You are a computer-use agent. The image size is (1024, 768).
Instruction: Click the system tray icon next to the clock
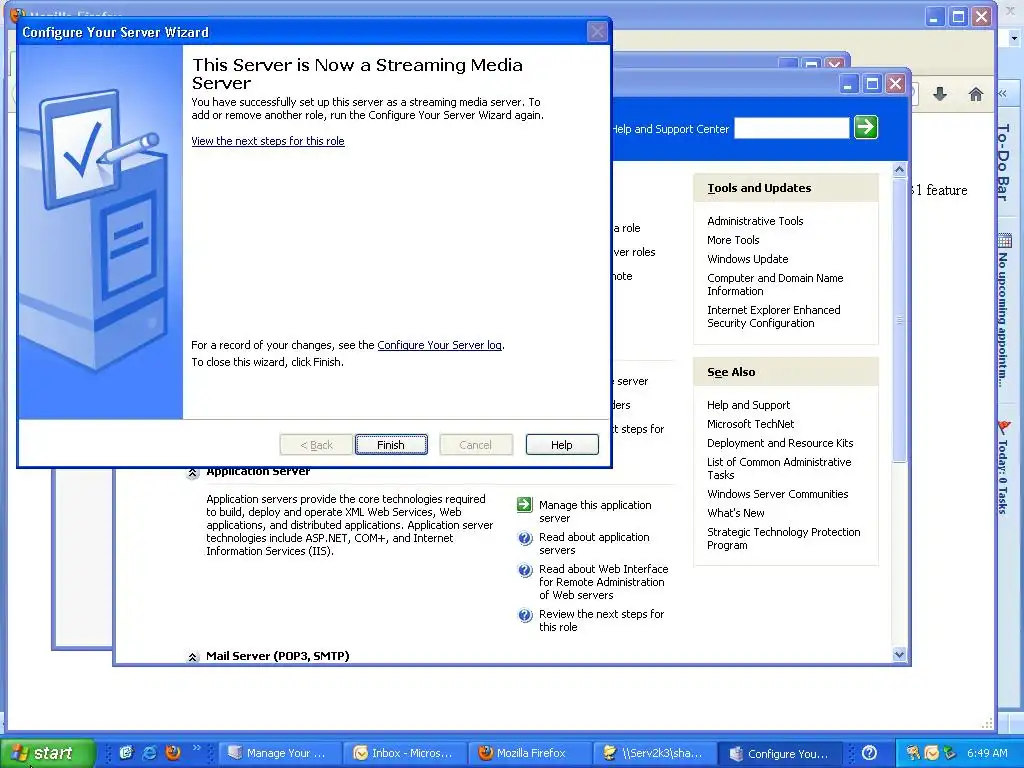[x=950, y=753]
